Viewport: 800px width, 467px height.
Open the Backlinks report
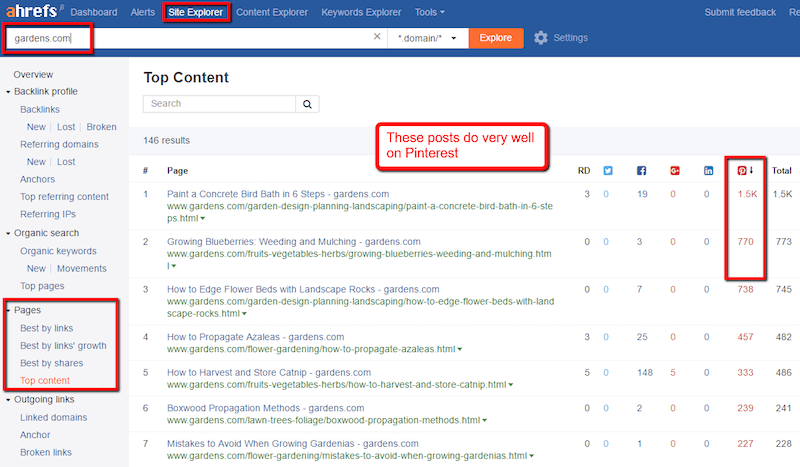pyautogui.click(x=40, y=109)
